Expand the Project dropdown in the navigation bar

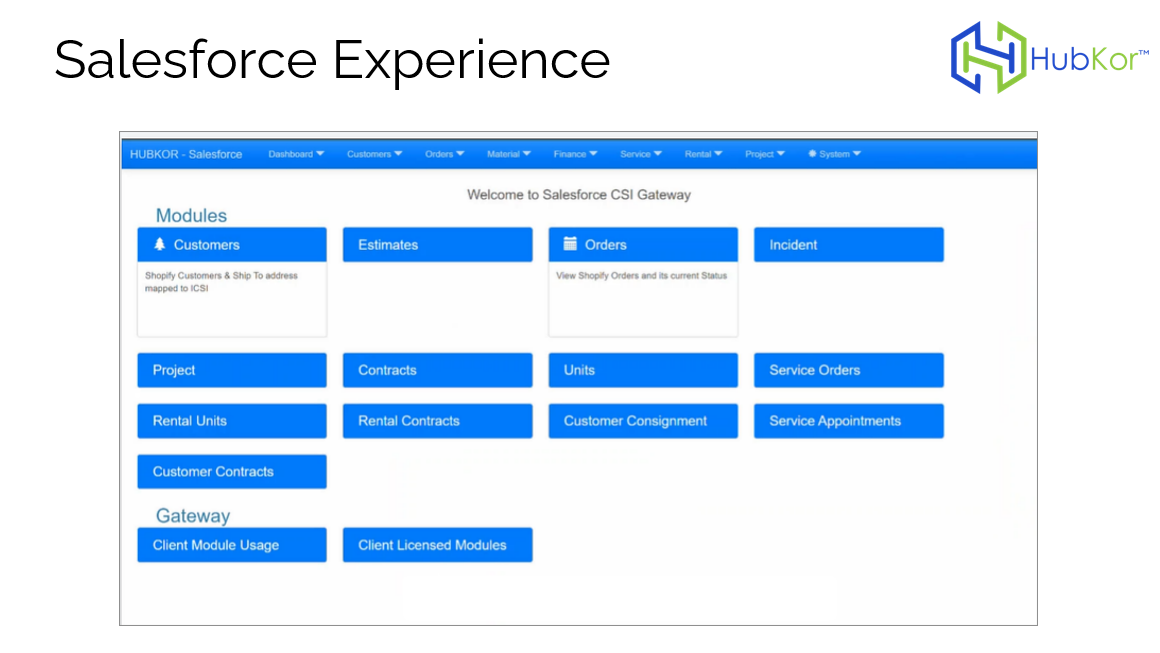coord(764,154)
